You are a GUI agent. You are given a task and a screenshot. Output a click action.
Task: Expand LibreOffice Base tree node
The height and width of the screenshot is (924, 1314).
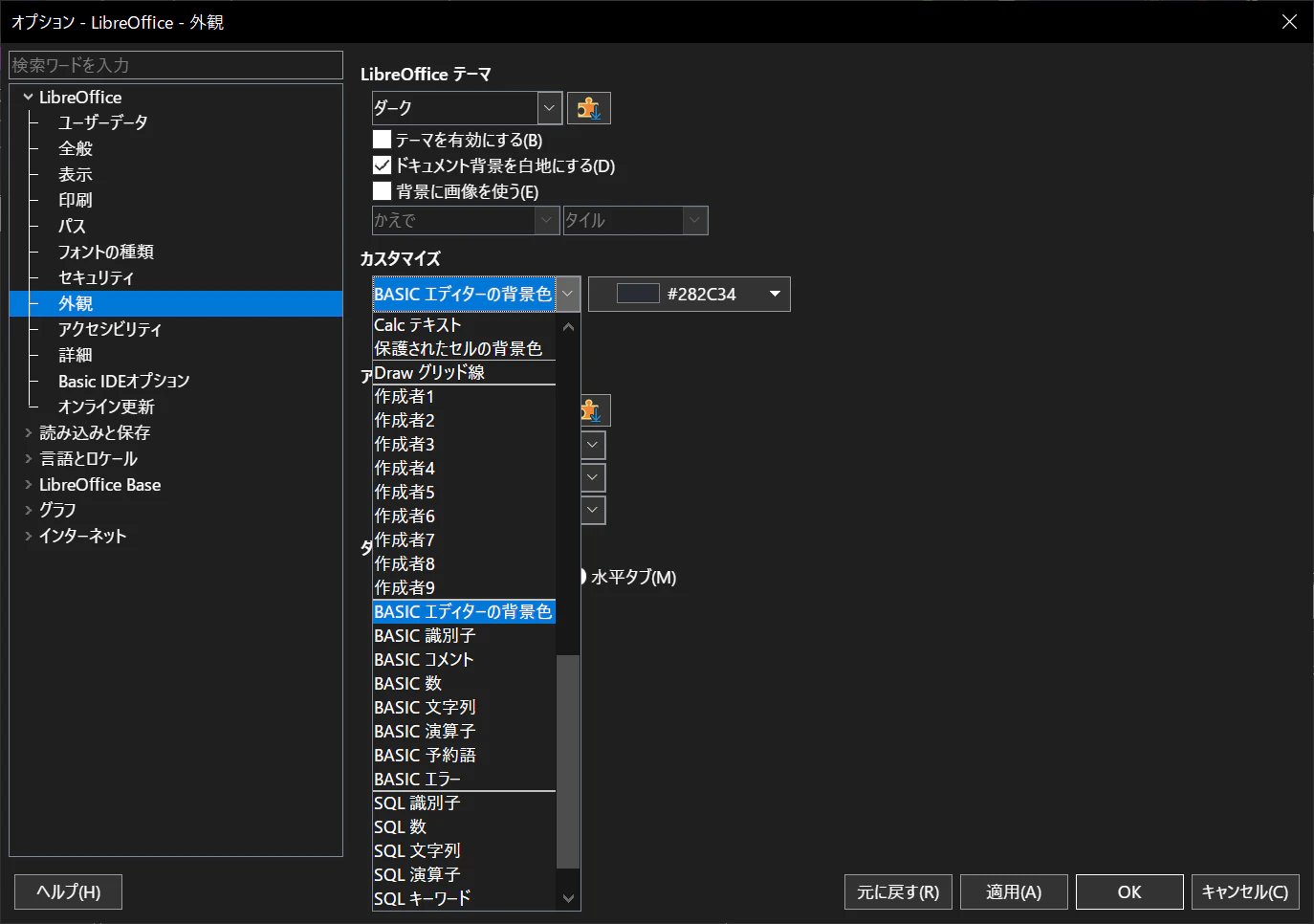click(29, 484)
